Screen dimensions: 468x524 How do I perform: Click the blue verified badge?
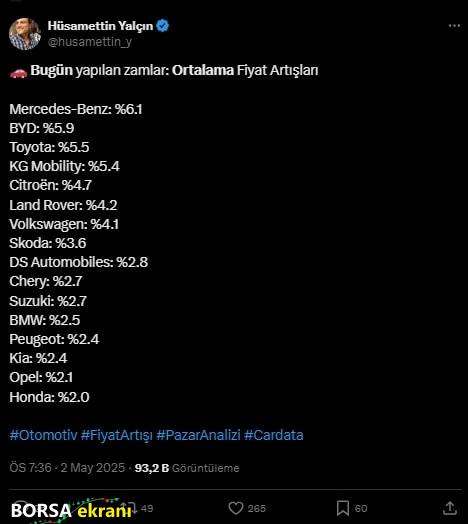click(163, 26)
